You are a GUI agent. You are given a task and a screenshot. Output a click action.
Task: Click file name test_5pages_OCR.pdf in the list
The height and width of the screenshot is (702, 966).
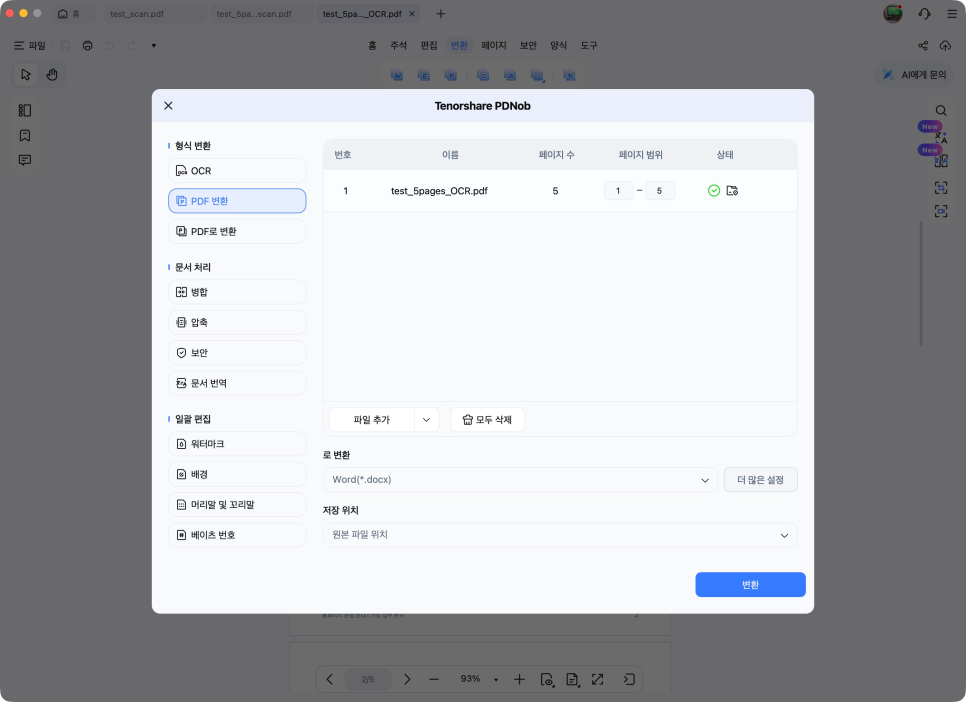pyautogui.click(x=439, y=191)
